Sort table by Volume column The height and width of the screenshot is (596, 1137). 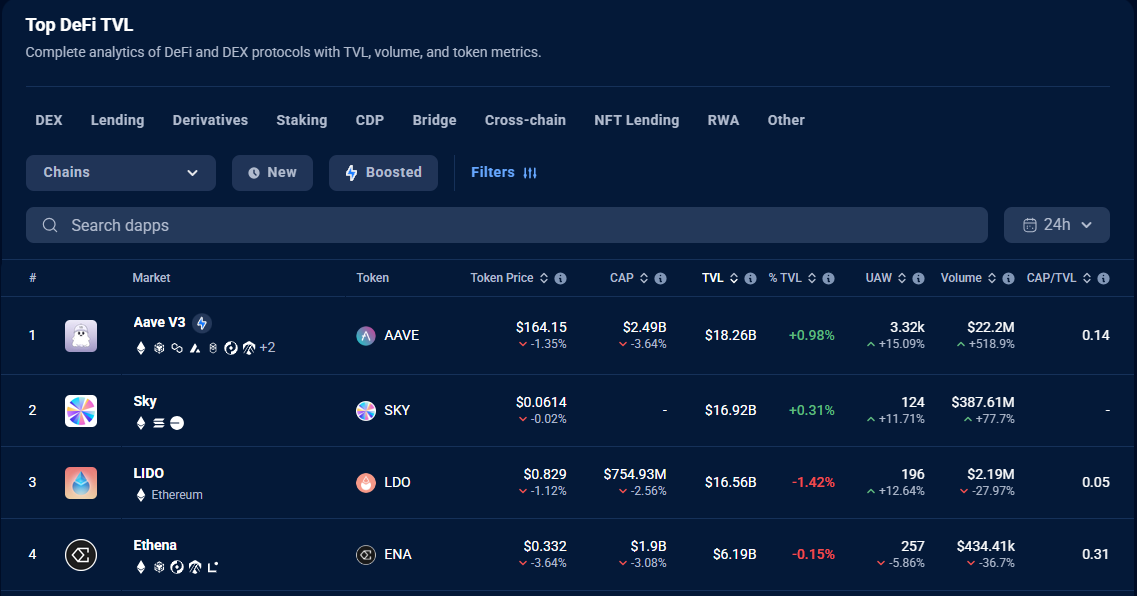(x=991, y=278)
